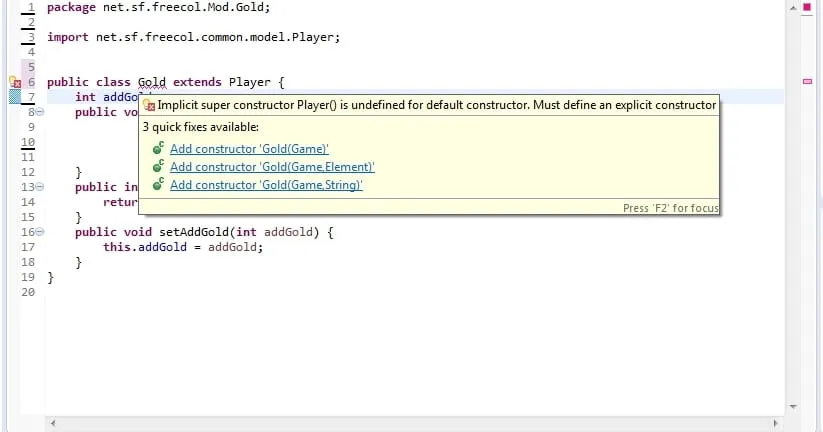Screen dimensions: 823x432
Task: Click the '3 quick fixes available:' label
Action: point(201,127)
